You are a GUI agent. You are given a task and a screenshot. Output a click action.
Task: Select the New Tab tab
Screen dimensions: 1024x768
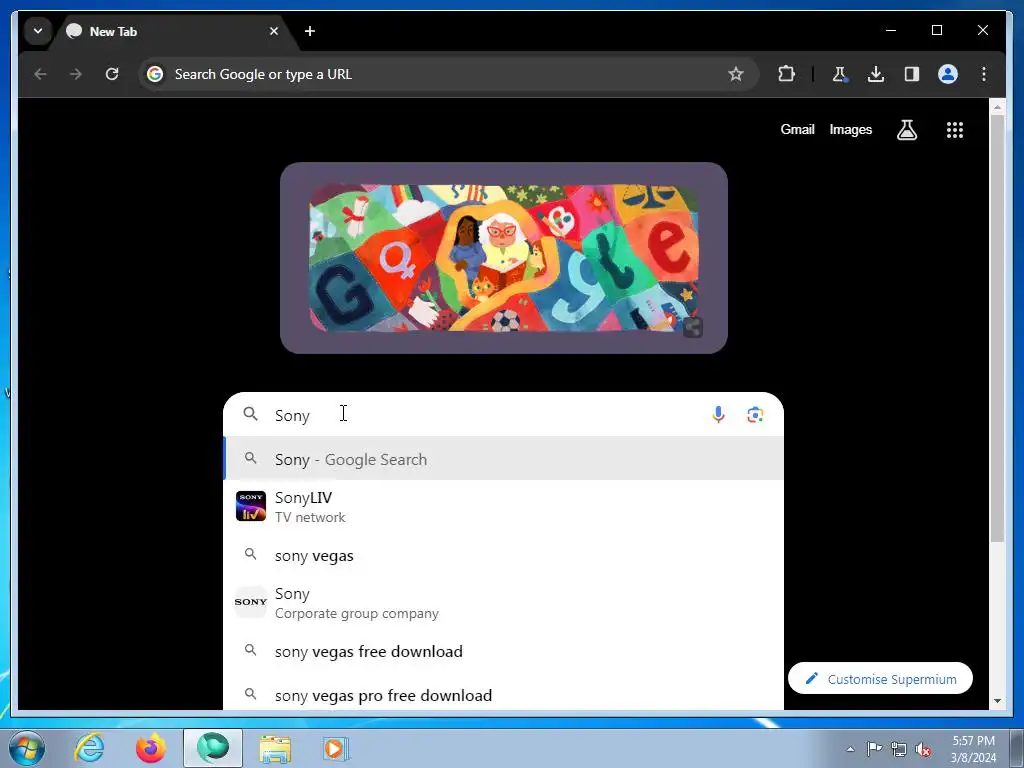click(172, 31)
